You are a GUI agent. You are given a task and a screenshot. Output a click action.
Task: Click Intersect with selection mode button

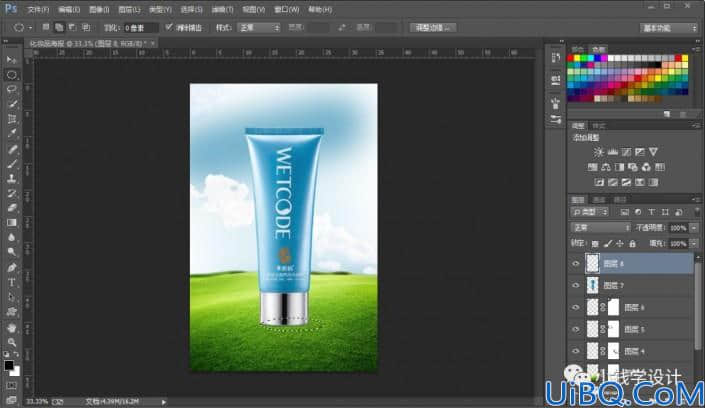[x=86, y=27]
